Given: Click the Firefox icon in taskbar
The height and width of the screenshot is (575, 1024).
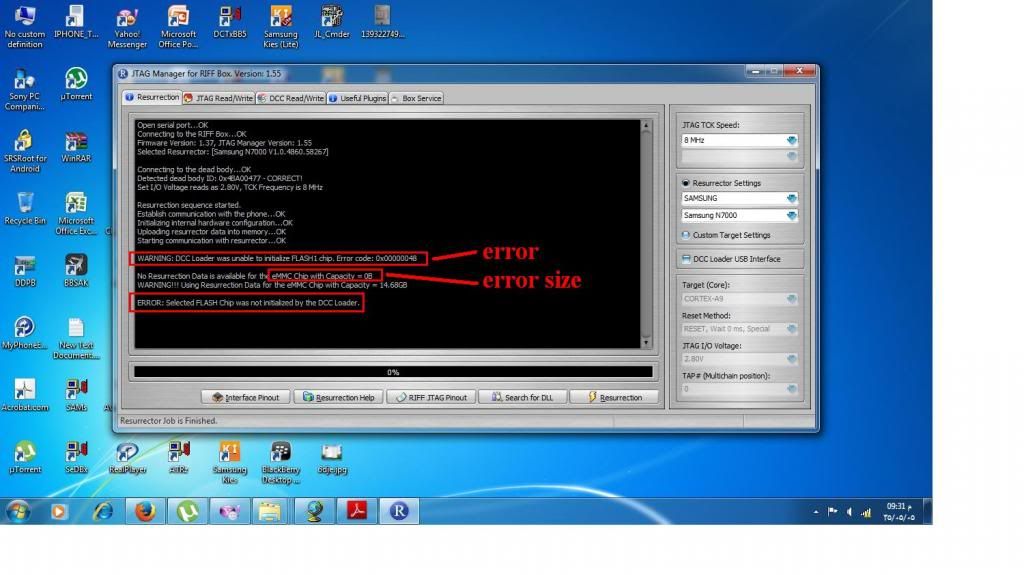Looking at the screenshot, I should pyautogui.click(x=146, y=511).
